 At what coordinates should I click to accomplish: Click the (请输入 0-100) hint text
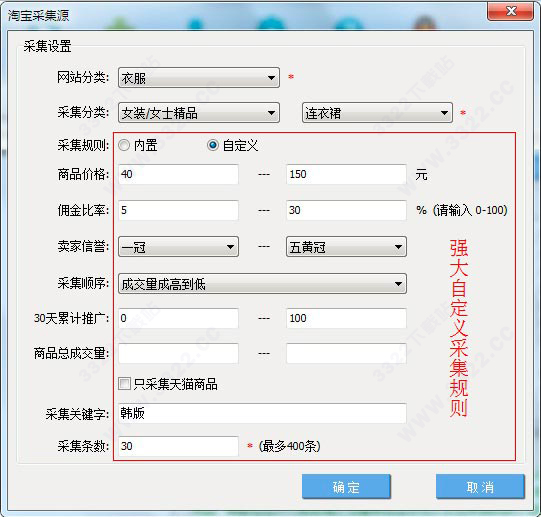tap(470, 210)
